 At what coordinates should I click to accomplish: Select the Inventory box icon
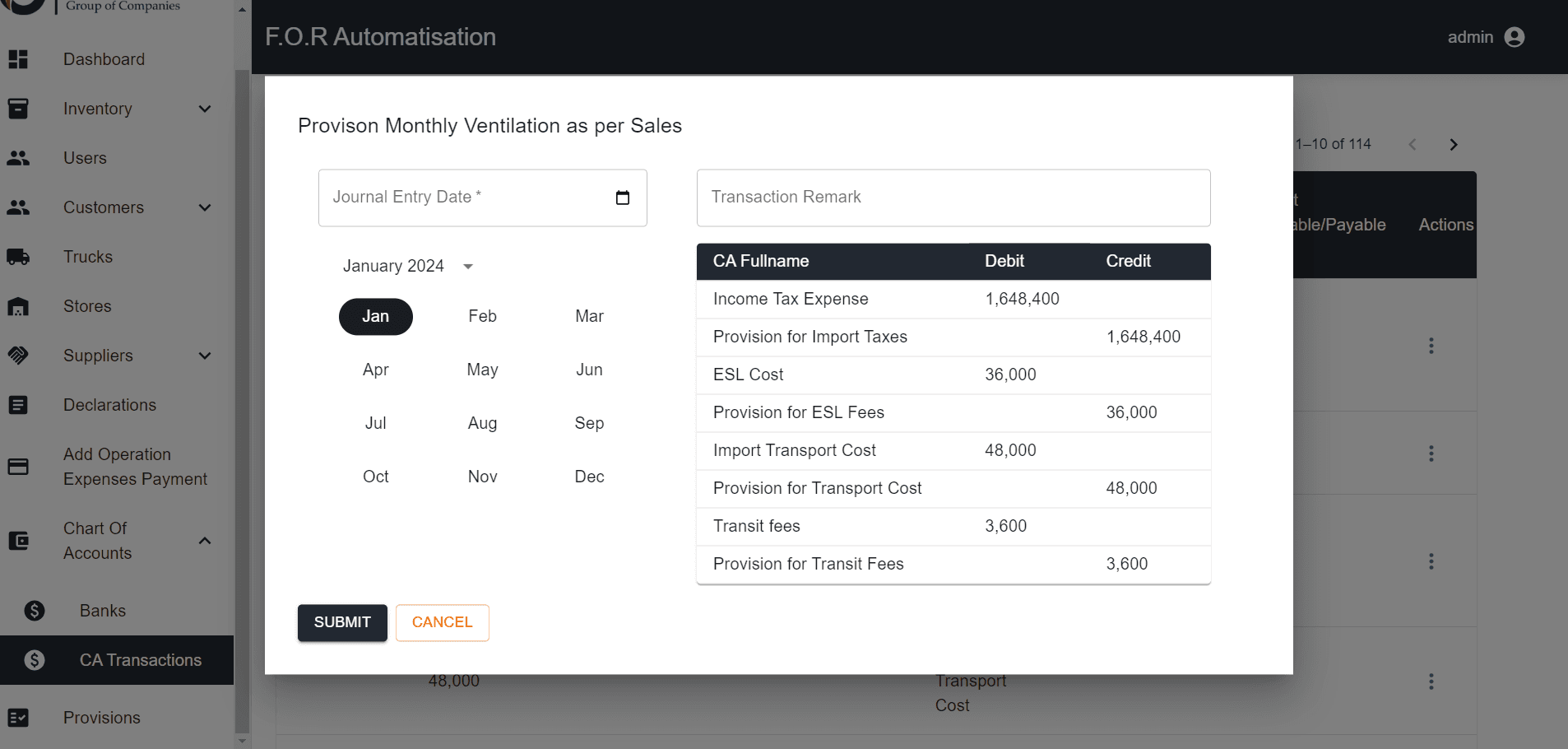click(18, 109)
